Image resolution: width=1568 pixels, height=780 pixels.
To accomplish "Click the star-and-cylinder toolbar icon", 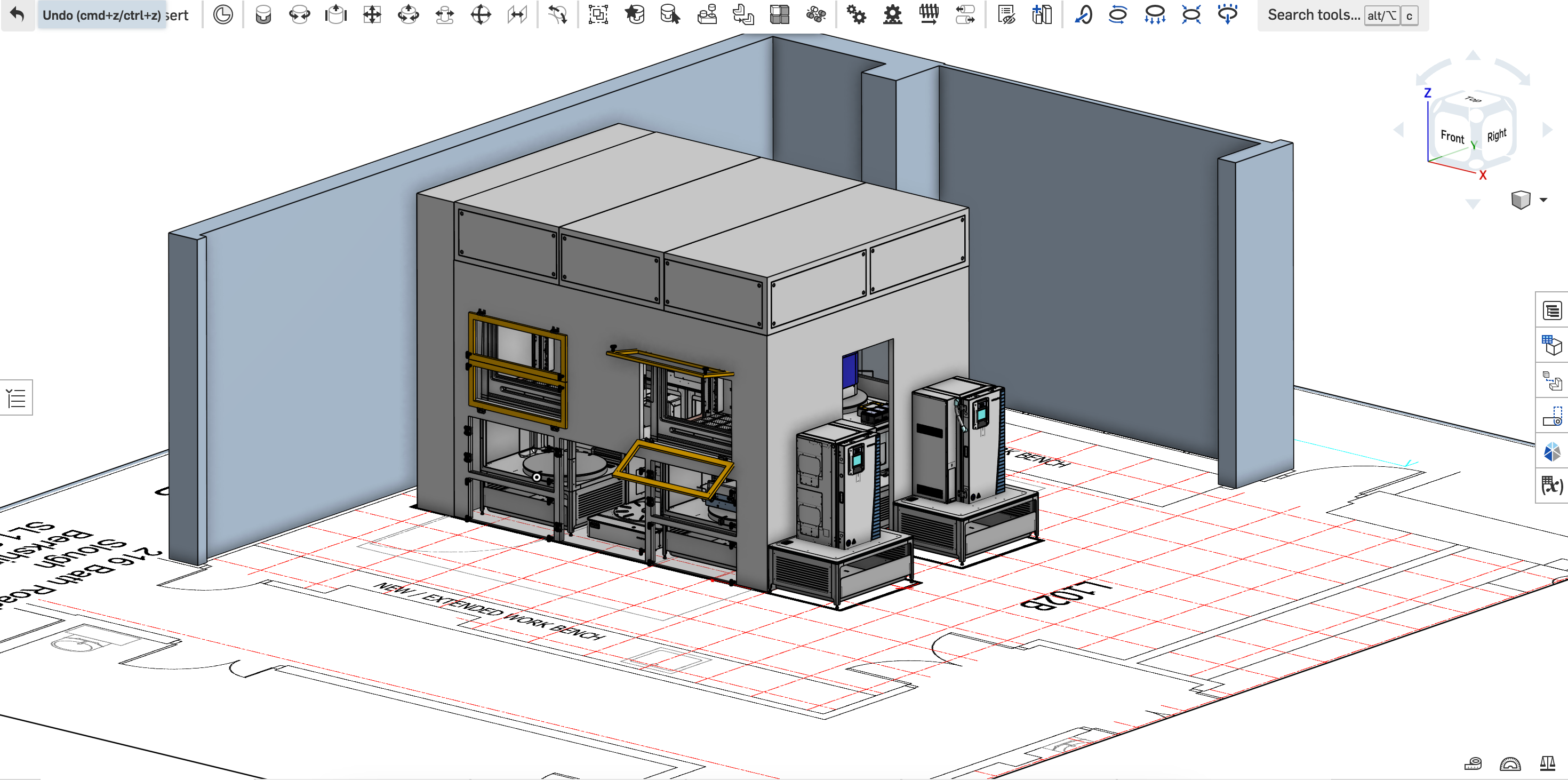I will [635, 14].
